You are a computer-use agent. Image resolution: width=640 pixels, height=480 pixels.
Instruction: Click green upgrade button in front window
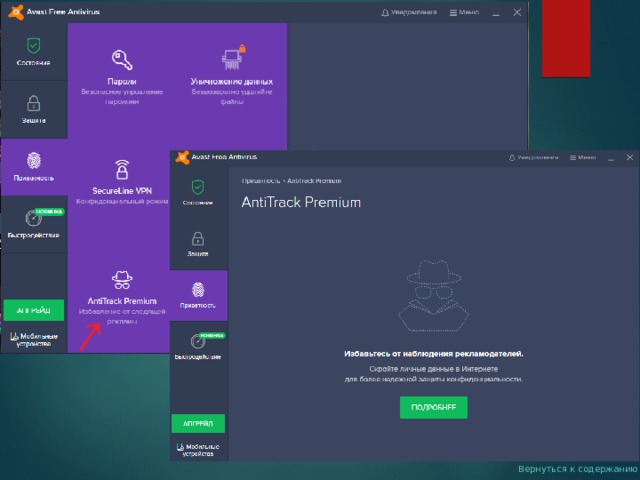[198, 423]
